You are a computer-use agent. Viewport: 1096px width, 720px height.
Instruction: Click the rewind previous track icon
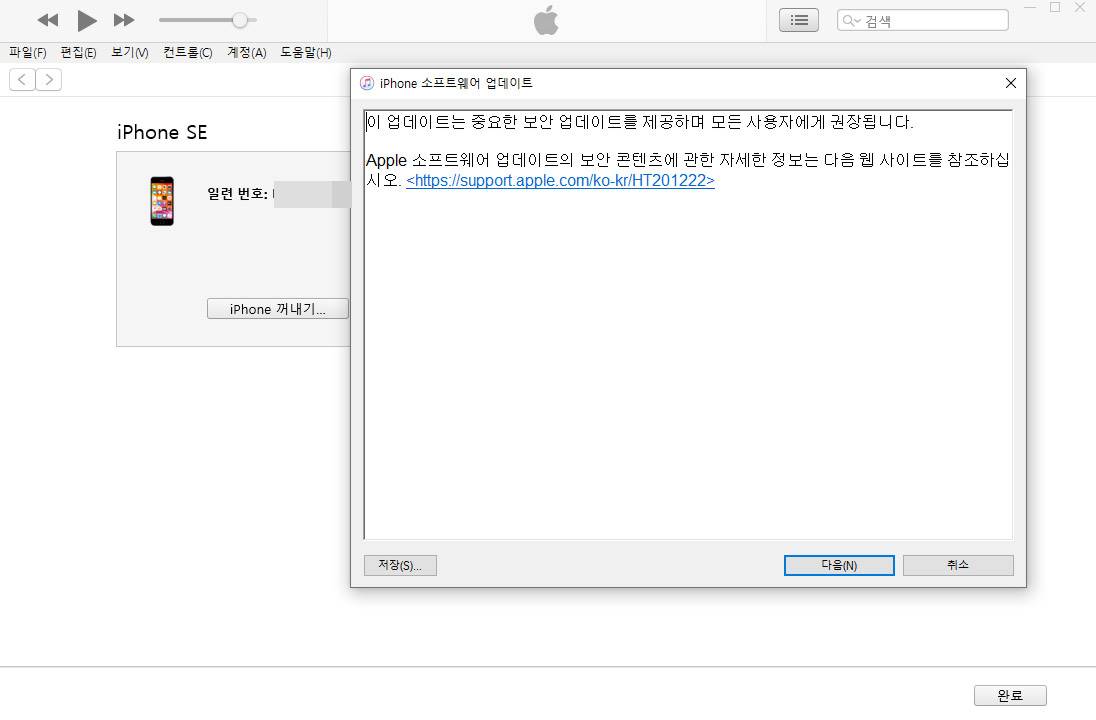point(48,20)
